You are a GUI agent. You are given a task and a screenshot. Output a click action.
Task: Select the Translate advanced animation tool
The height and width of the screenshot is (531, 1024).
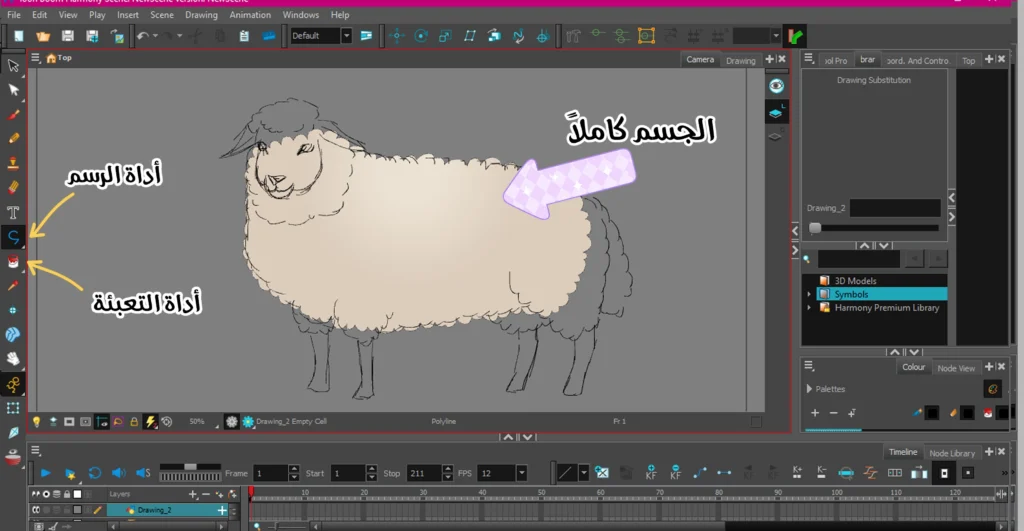click(x=396, y=36)
